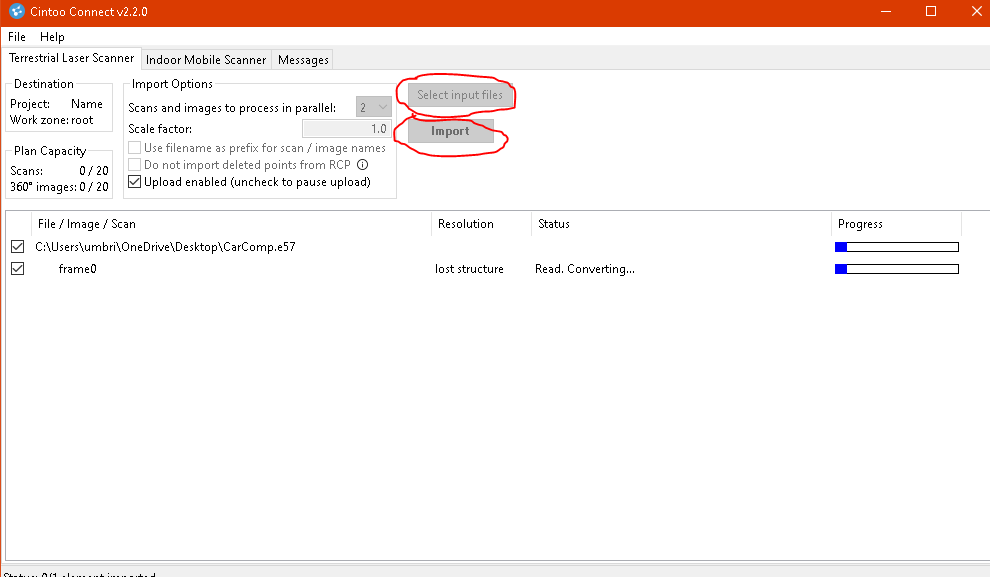Click the Import button
Screen dimensions: 990x577
tap(450, 131)
